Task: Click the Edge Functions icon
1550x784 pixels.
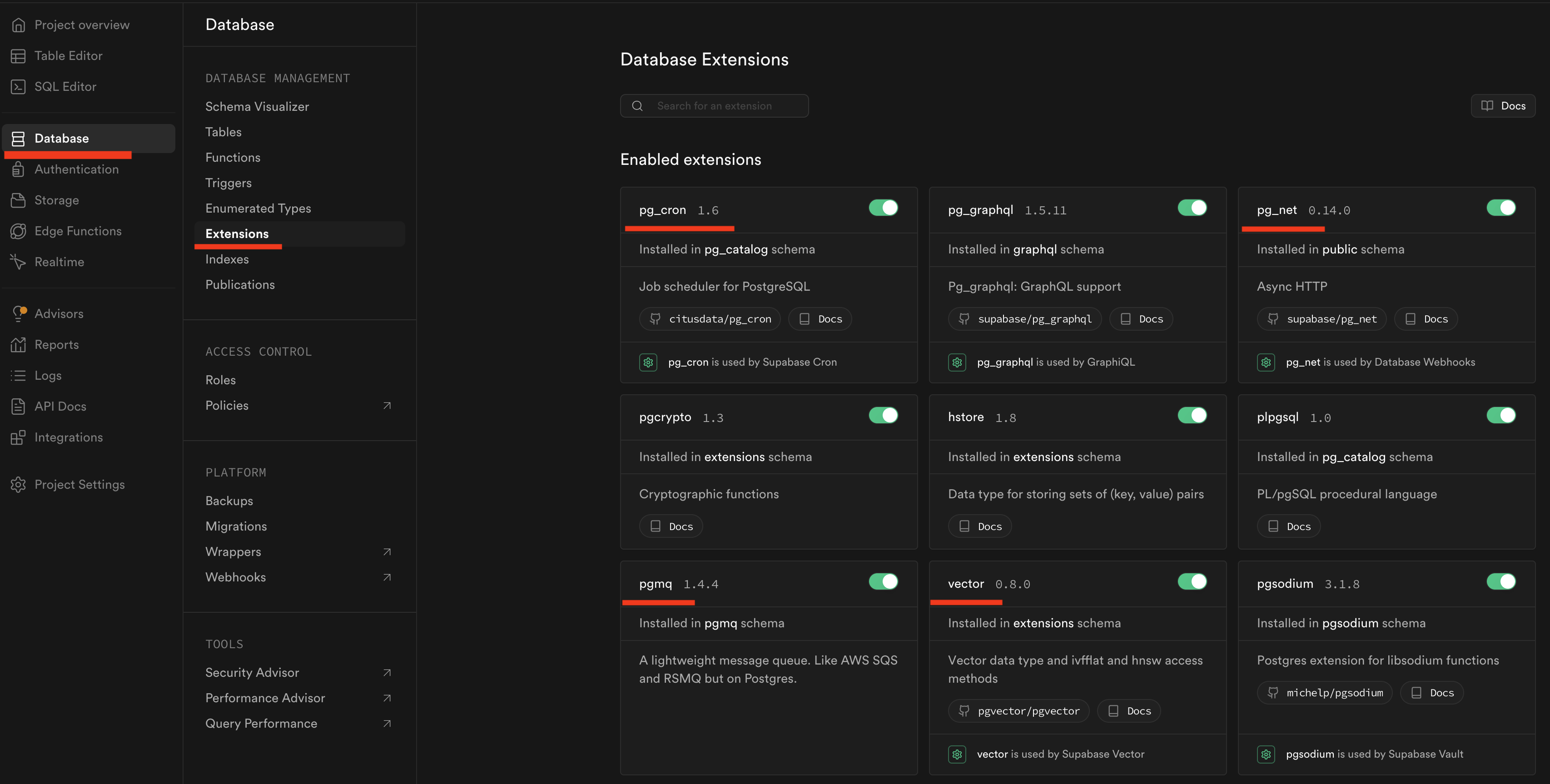Action: [x=18, y=231]
